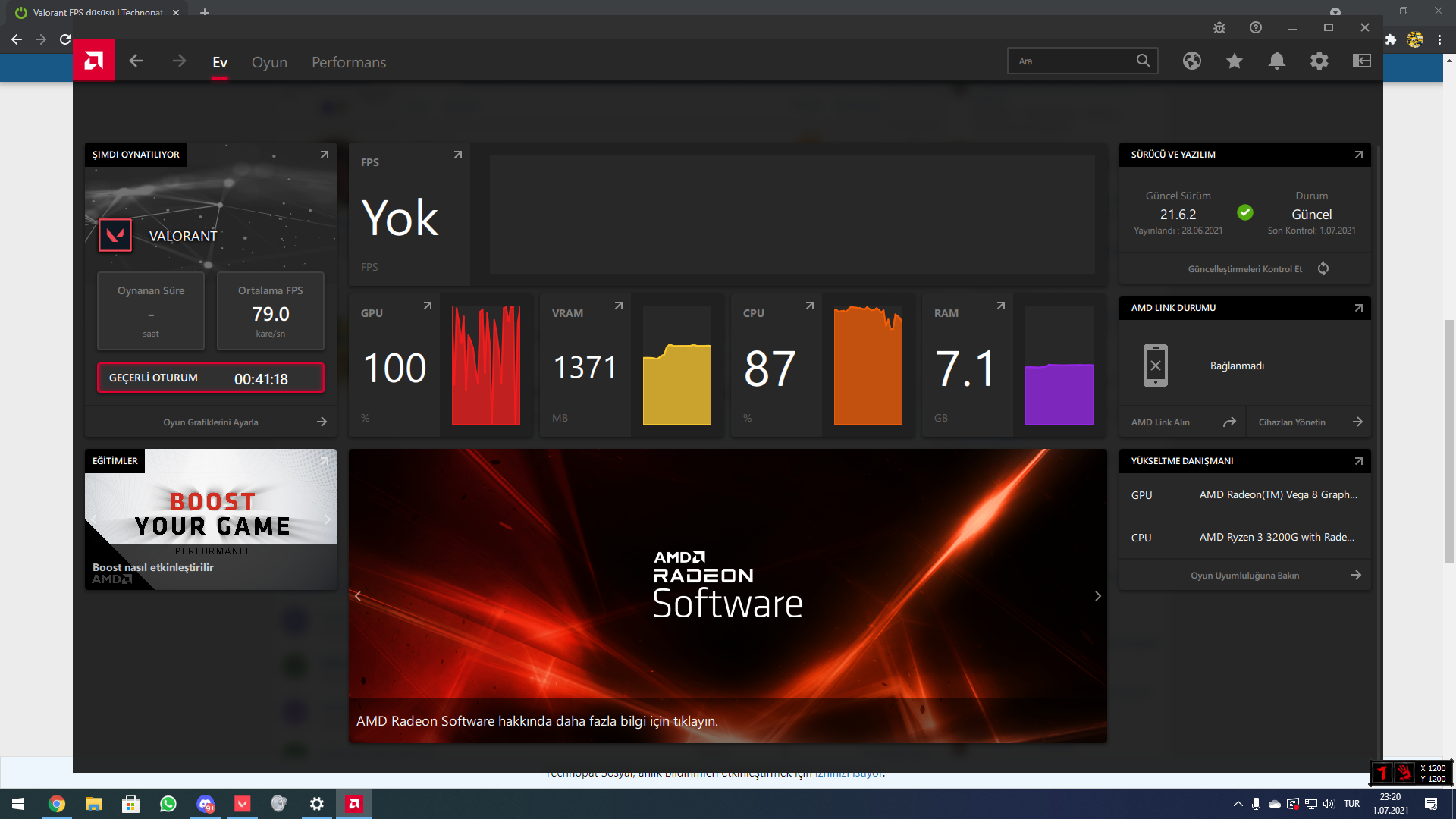Click Oyun Uyumluluğuna Bakın link
The image size is (1456, 819).
[1244, 576]
